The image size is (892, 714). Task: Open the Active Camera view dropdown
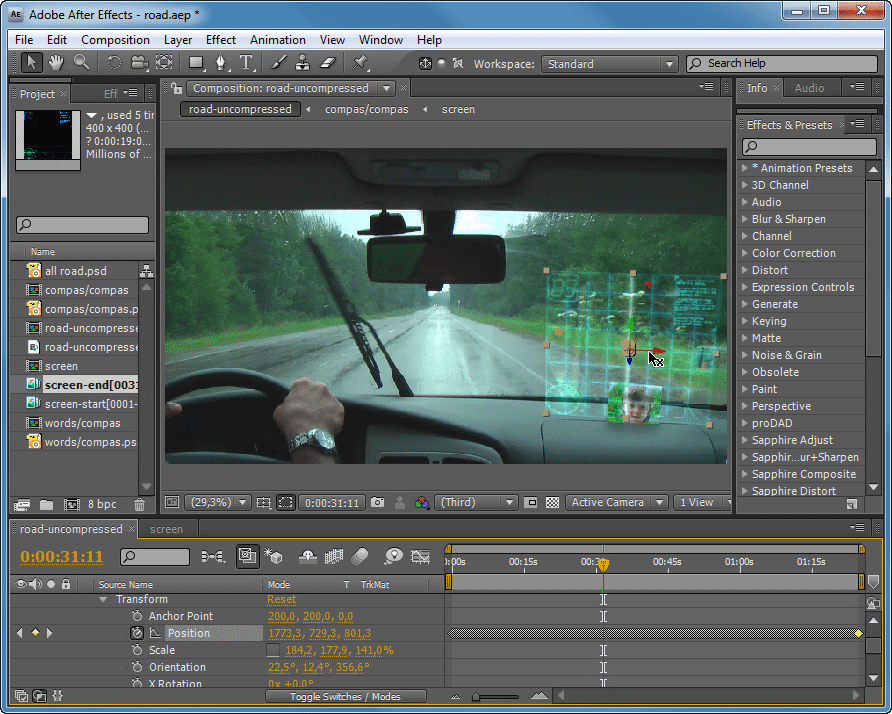tap(617, 502)
